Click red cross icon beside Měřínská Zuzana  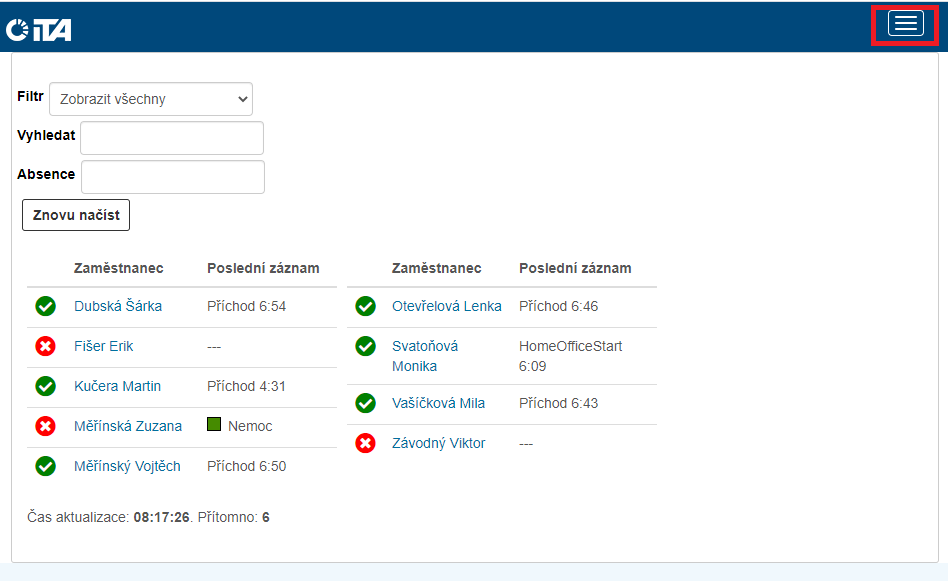(45, 426)
